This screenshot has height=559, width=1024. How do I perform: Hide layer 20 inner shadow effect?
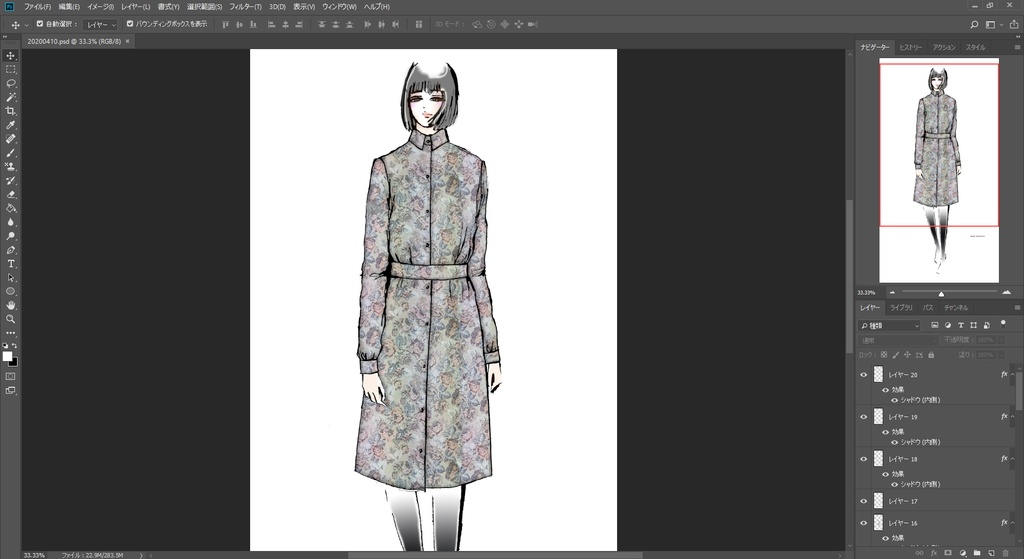pos(895,400)
